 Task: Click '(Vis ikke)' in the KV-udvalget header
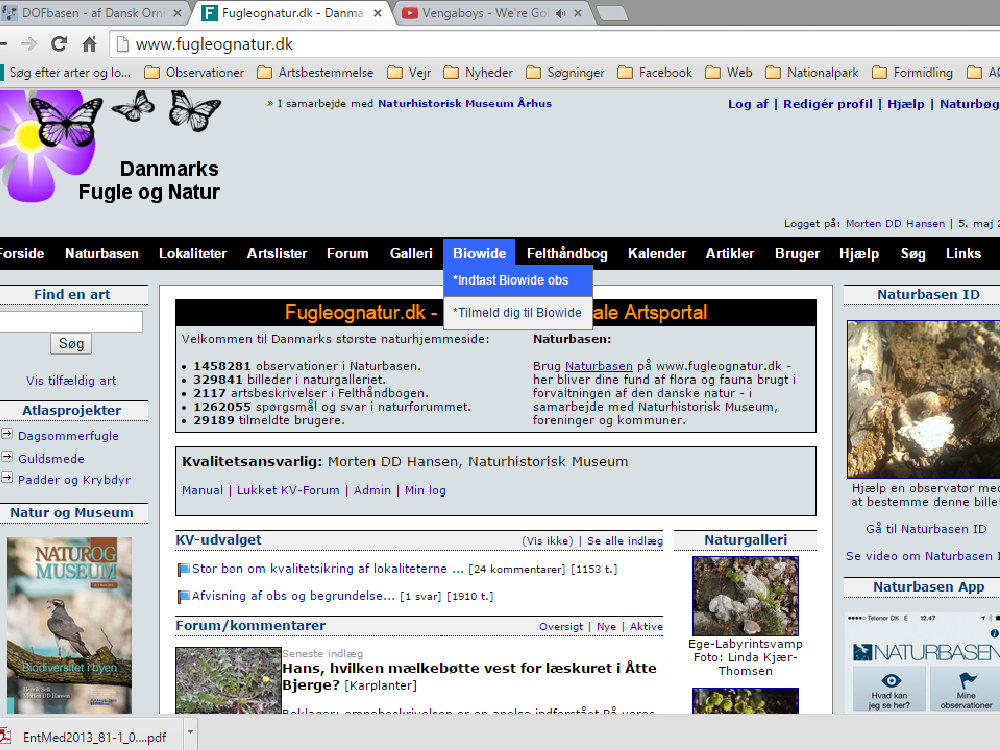[x=548, y=541]
